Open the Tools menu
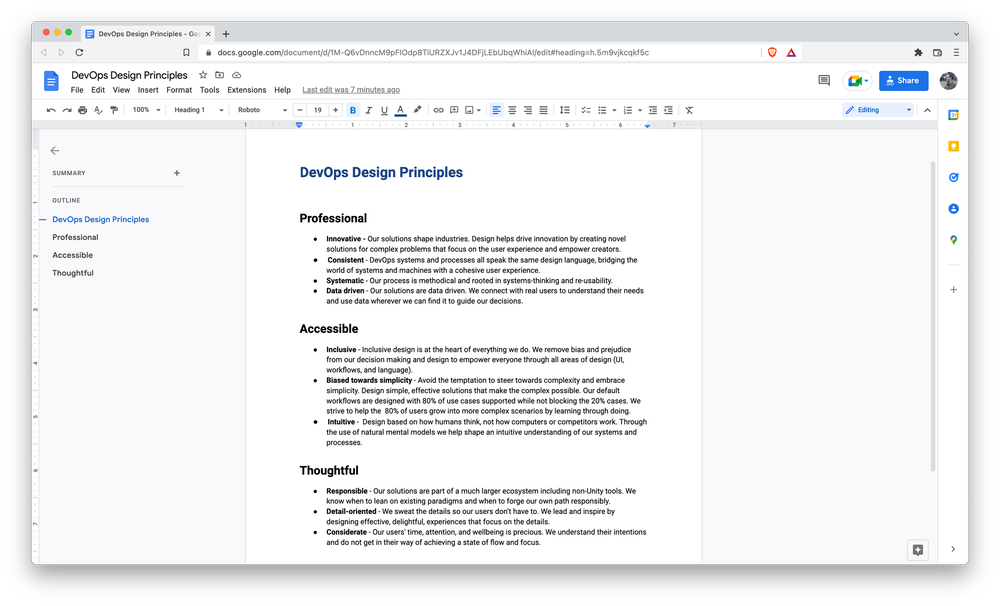The height and width of the screenshot is (606, 1000). pyautogui.click(x=209, y=90)
